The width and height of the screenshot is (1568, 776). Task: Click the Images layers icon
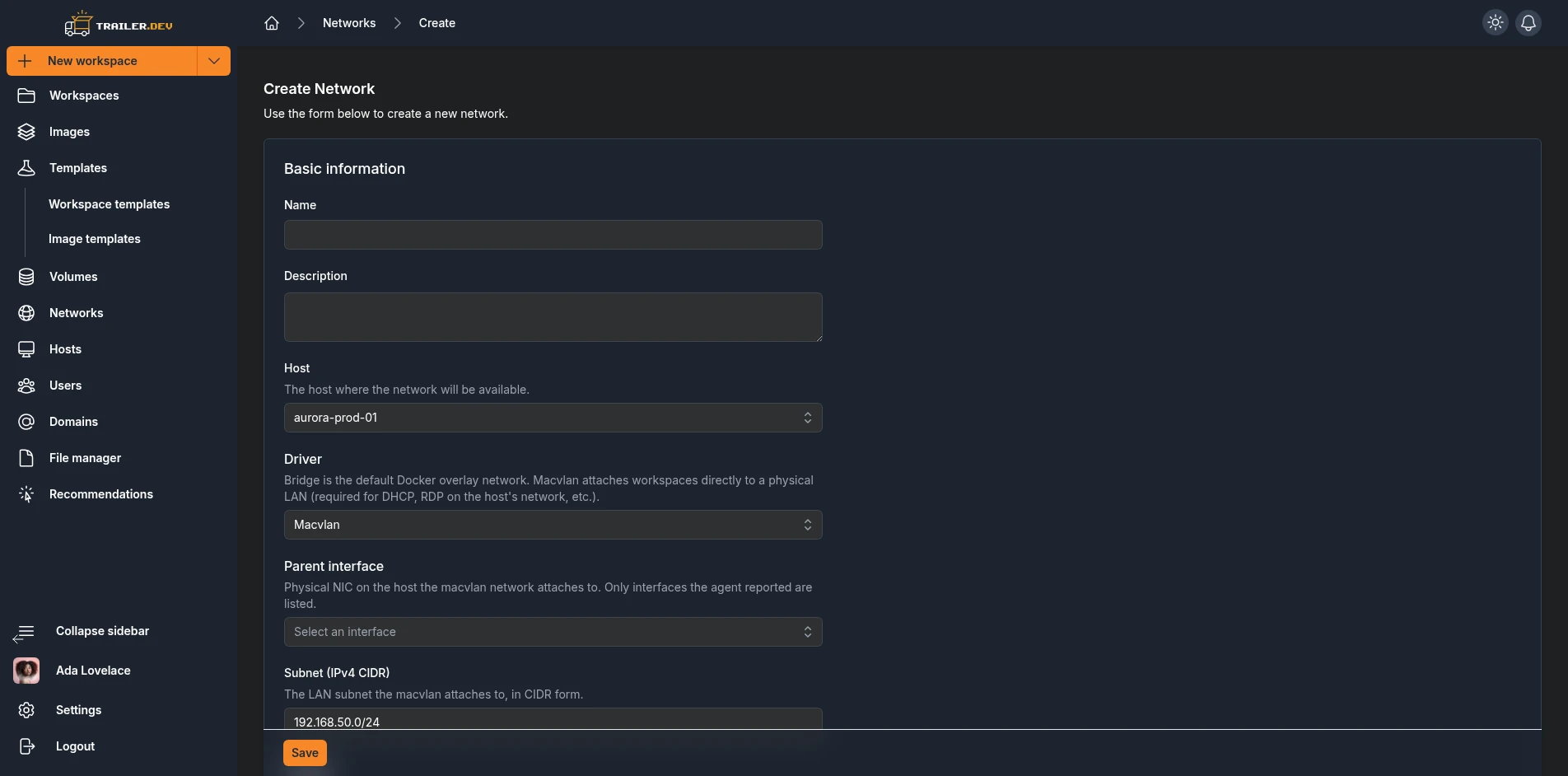26,132
